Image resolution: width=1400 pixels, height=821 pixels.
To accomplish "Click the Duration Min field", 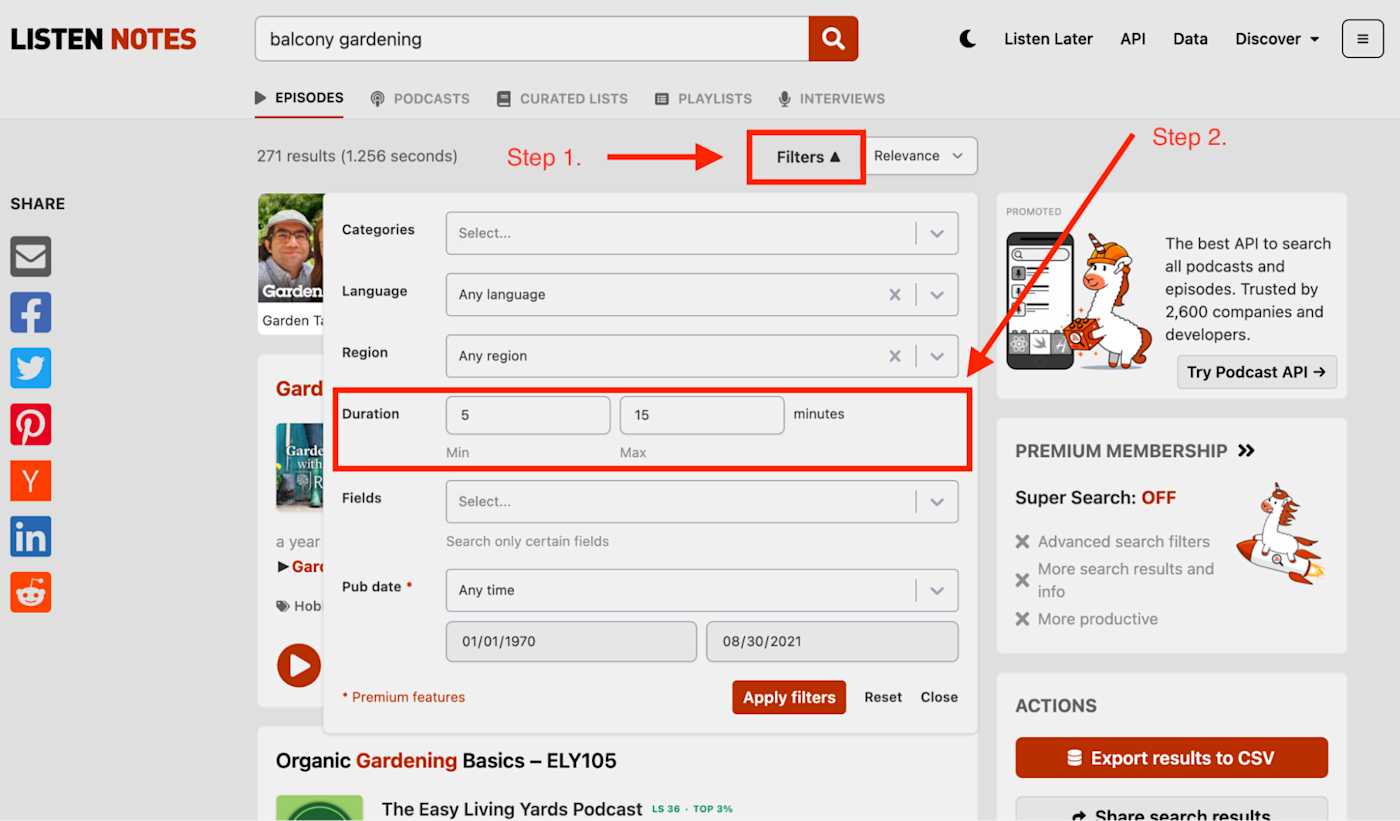I will point(528,415).
